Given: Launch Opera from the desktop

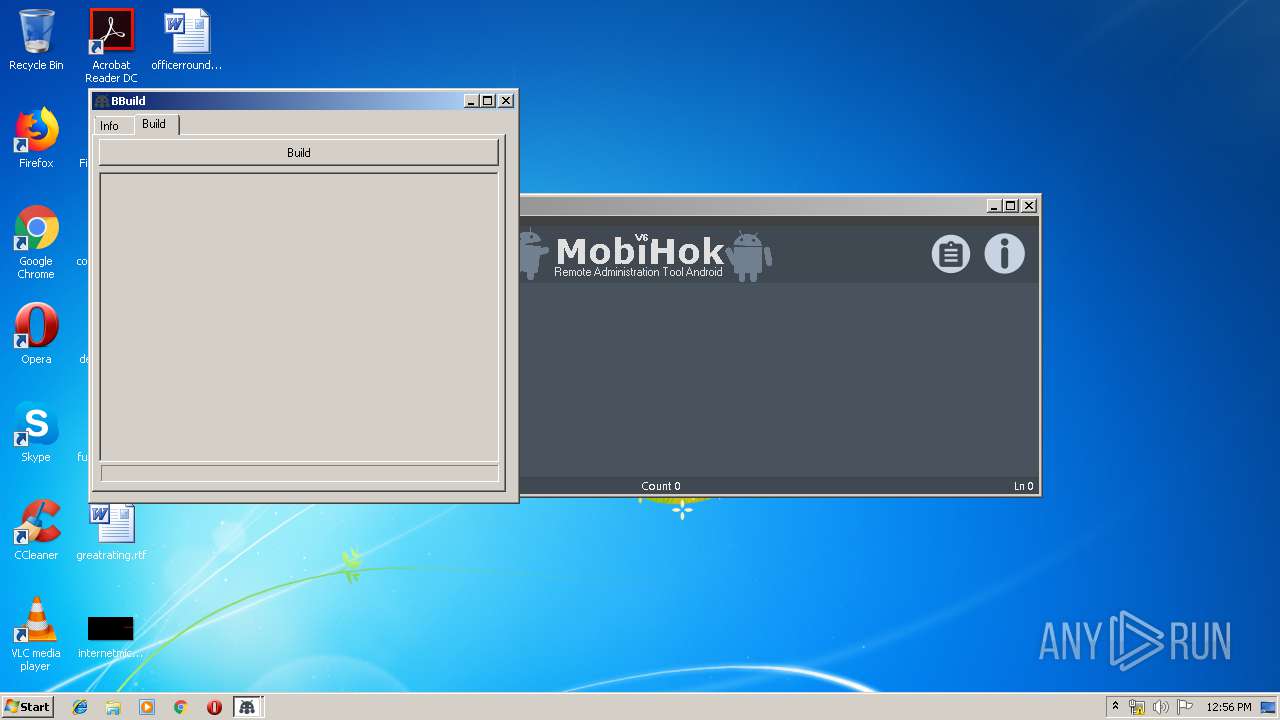Looking at the screenshot, I should [36, 334].
